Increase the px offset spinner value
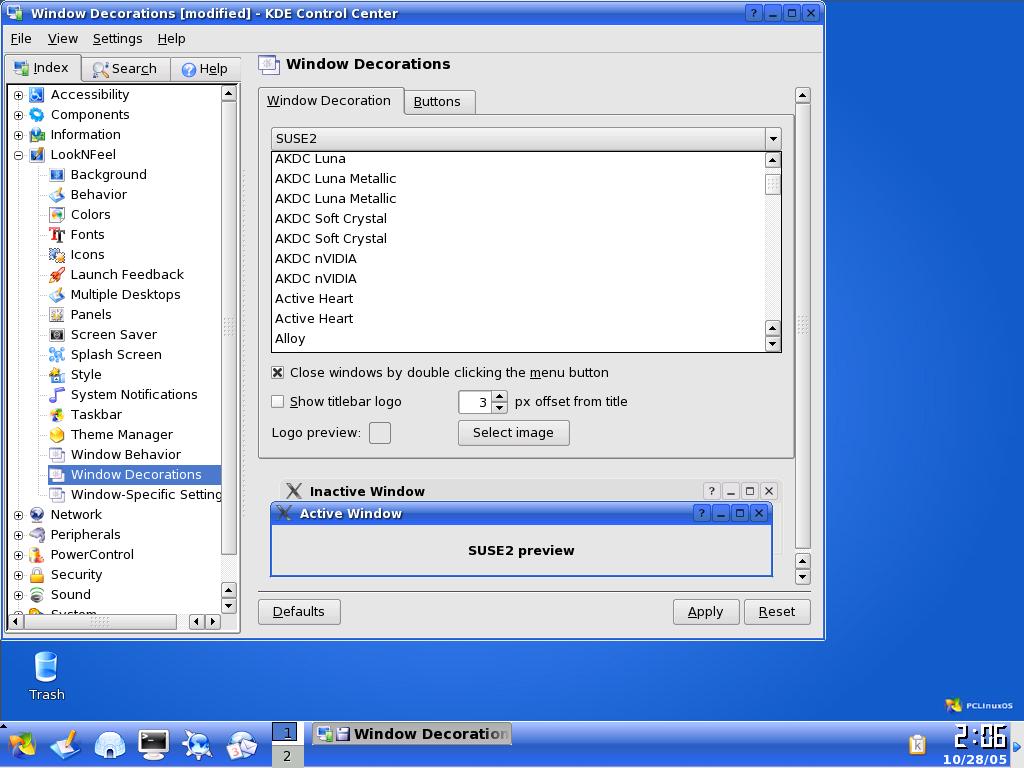 pyautogui.click(x=500, y=396)
